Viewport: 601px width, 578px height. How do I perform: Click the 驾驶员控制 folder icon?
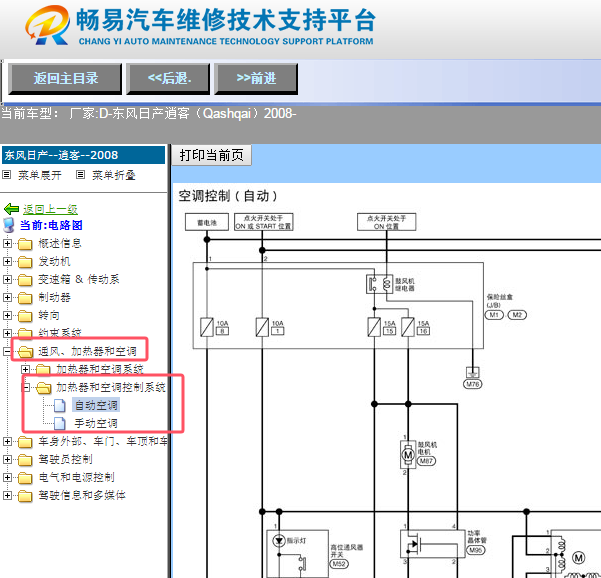[x=25, y=460]
